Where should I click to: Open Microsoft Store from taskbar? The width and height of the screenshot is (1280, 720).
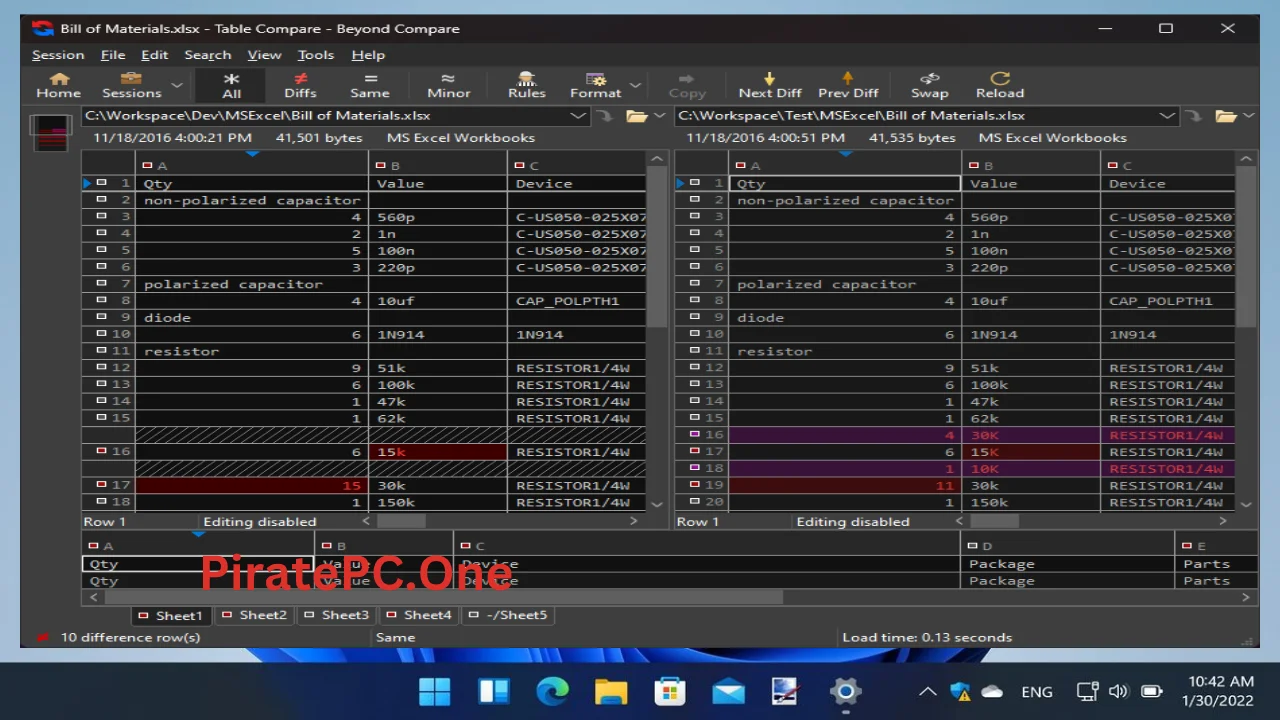coord(669,691)
